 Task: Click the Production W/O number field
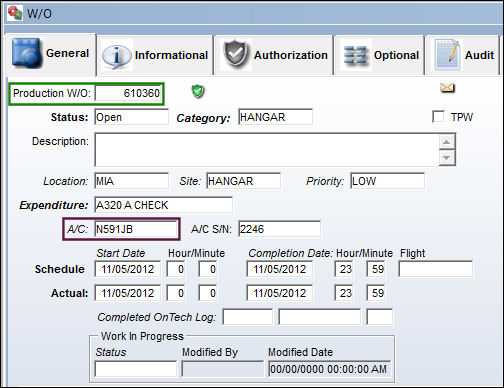pos(128,93)
